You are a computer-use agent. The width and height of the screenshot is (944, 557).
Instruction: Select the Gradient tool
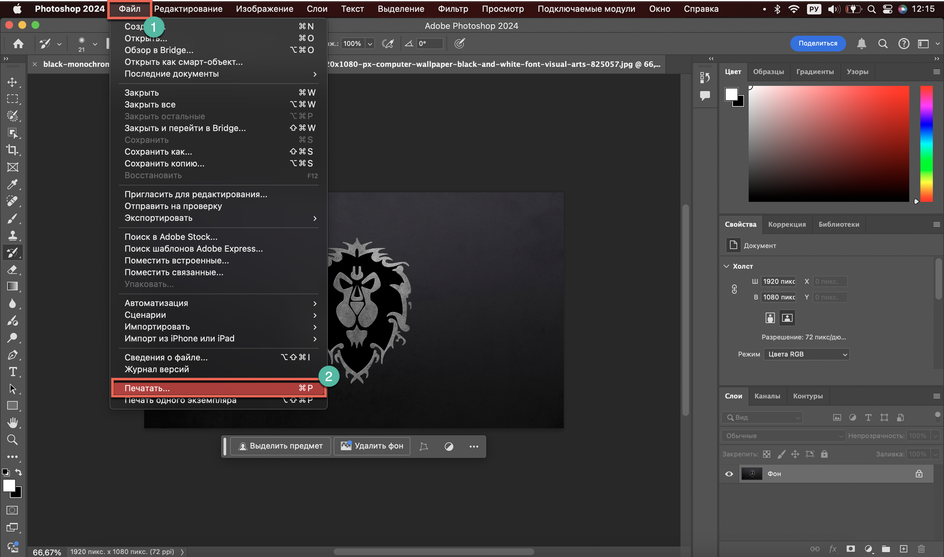12,287
